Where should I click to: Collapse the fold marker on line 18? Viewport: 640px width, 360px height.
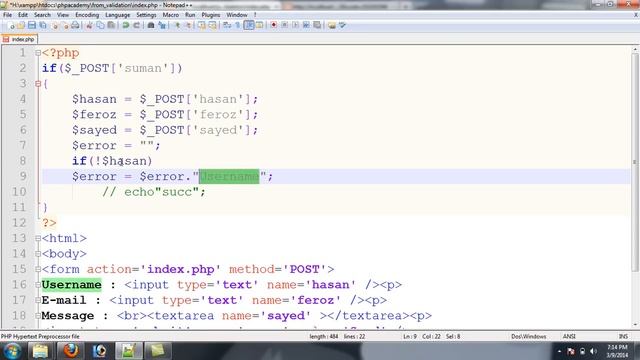tap(38, 316)
